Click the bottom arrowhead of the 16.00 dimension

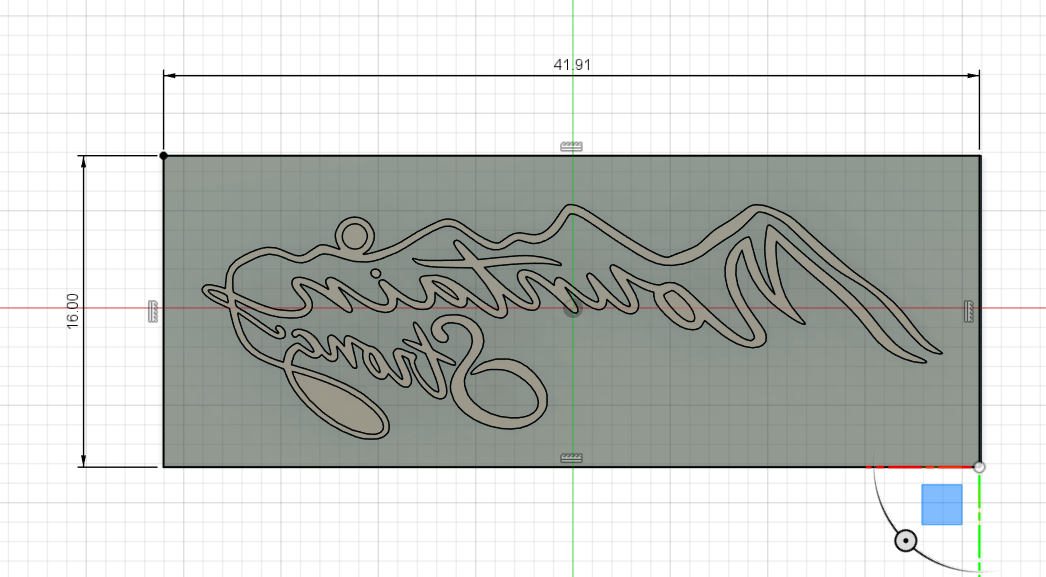[x=83, y=461]
